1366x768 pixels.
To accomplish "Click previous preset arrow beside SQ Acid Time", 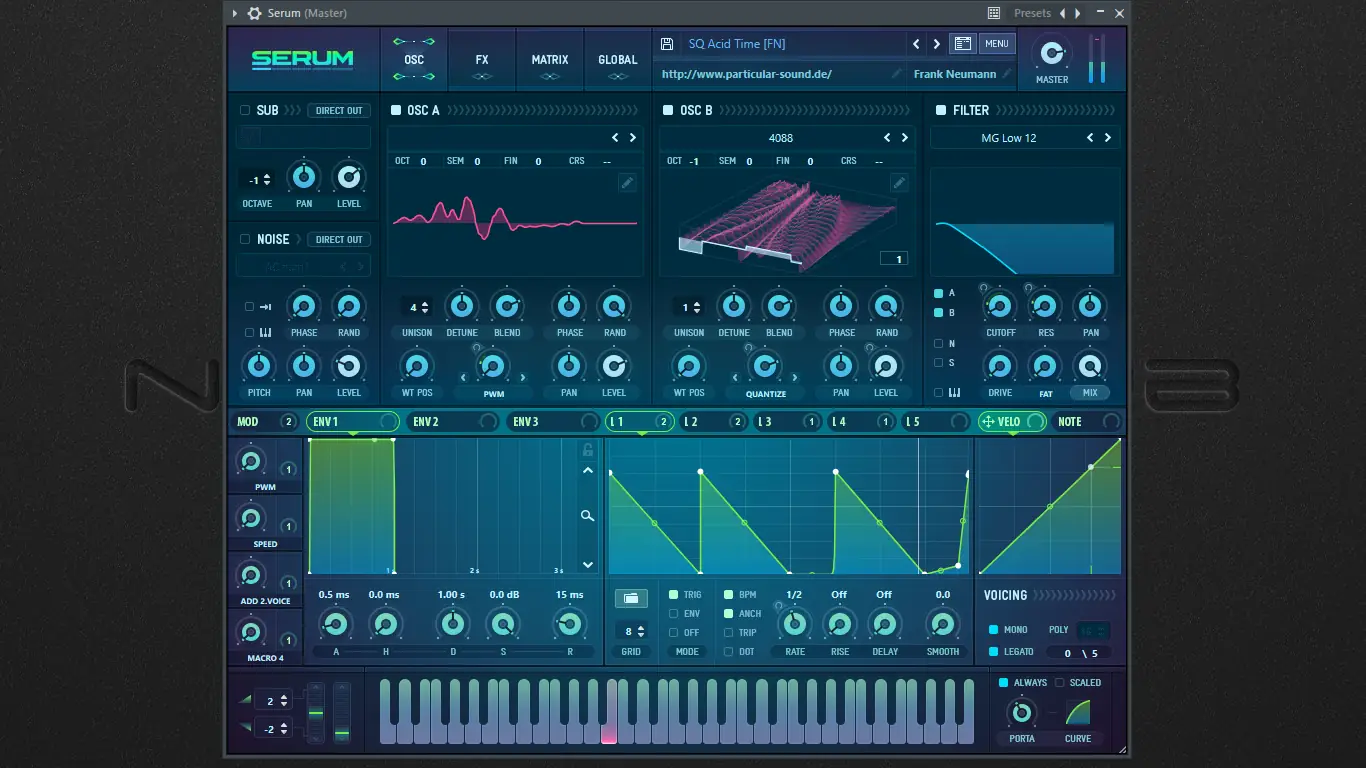I will (x=916, y=44).
